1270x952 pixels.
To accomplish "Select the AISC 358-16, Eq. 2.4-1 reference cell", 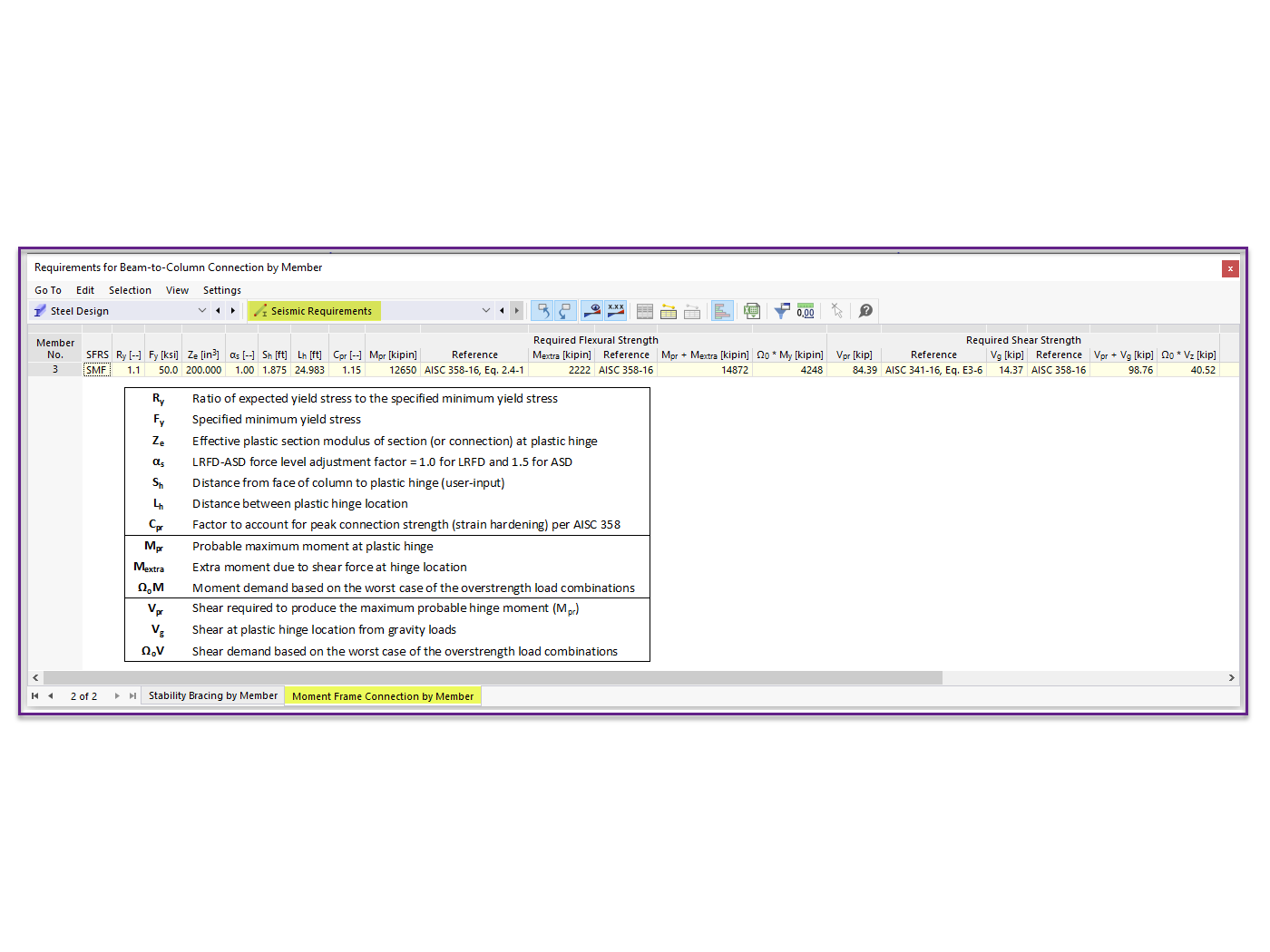I will pos(474,369).
